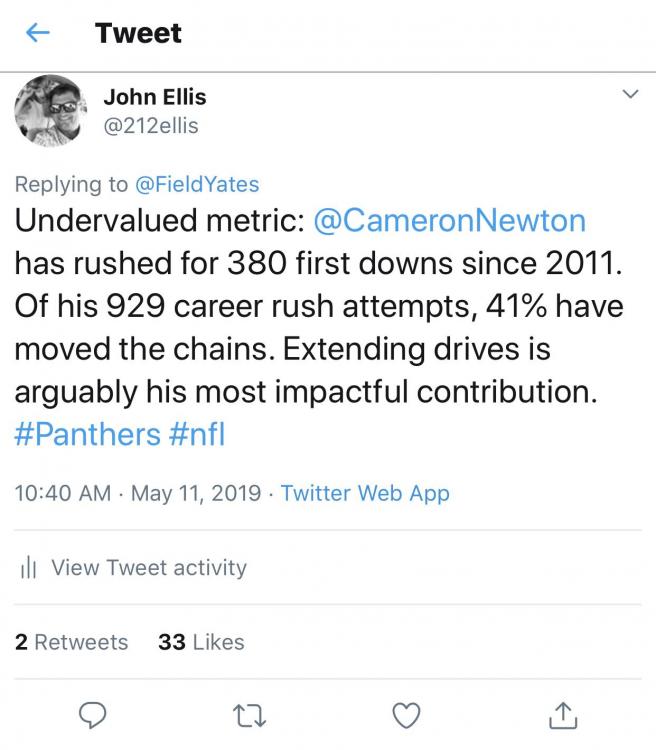
Task: Open the share tweet icon
Action: [x=563, y=714]
